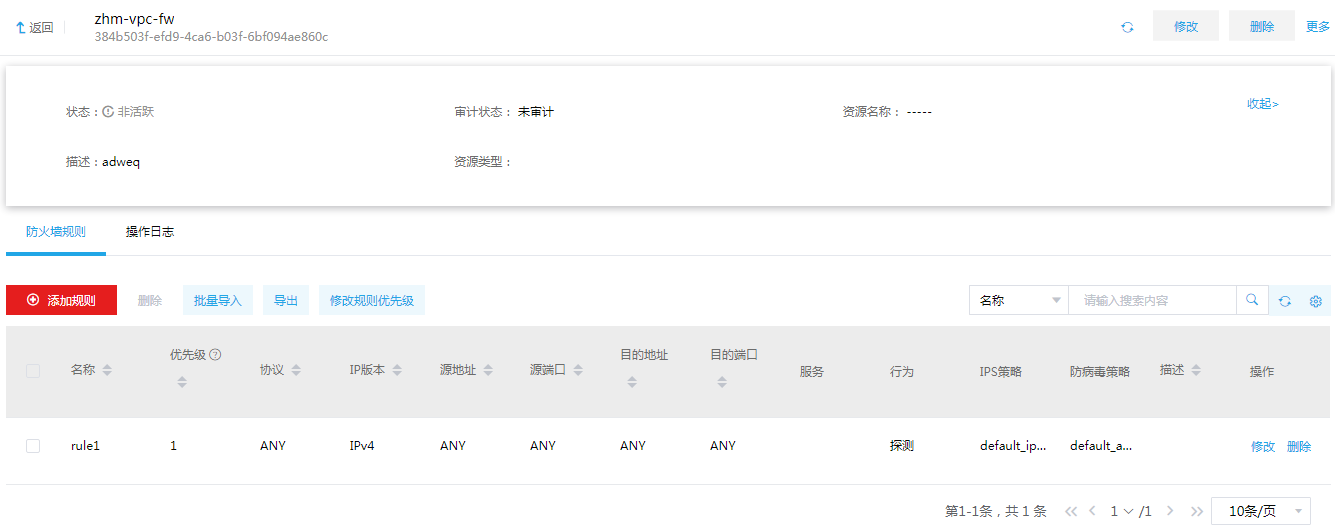Select all rules header checkbox
Viewport: 1335px width, 529px height.
[33, 371]
